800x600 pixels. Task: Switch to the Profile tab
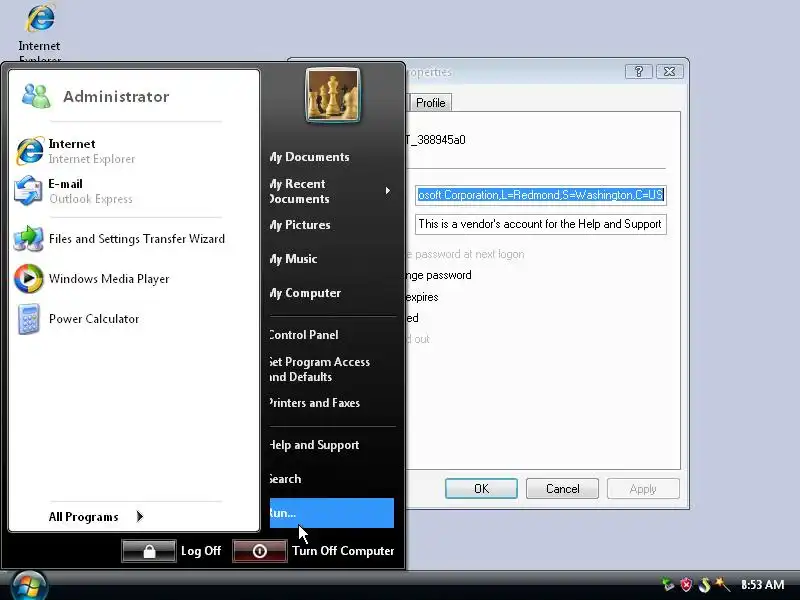click(x=431, y=103)
